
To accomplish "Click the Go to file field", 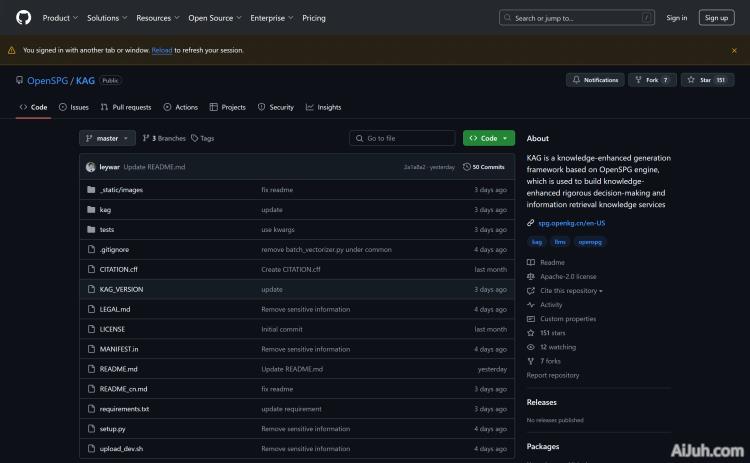I will tap(402, 138).
